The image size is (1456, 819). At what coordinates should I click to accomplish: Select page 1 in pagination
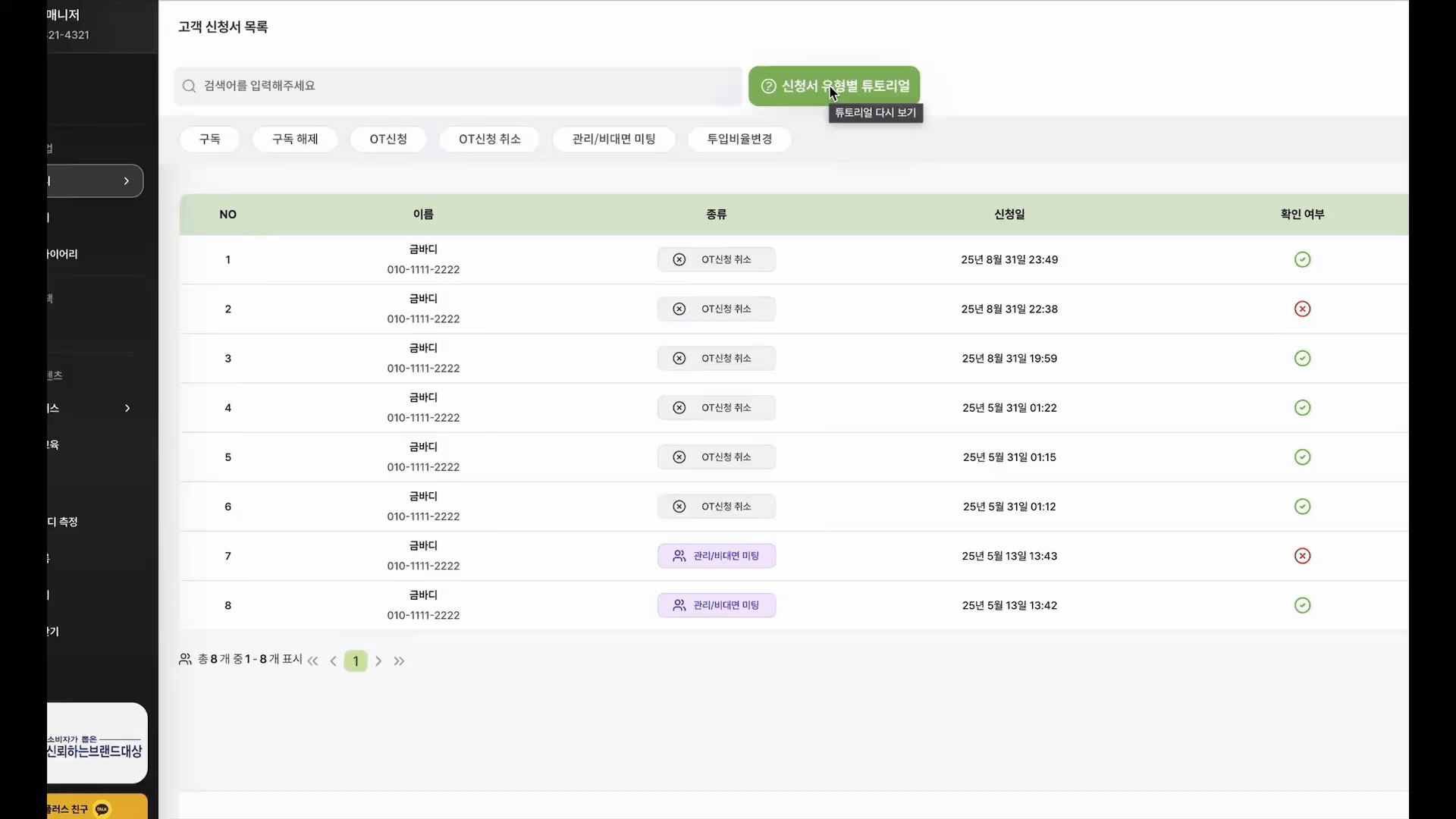click(x=356, y=661)
